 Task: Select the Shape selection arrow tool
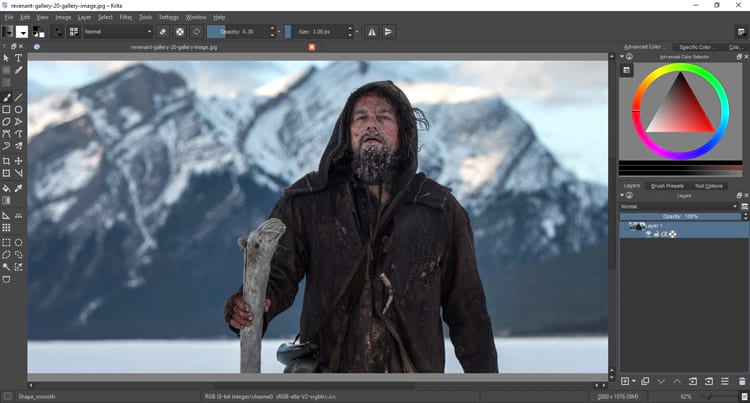pyautogui.click(x=6, y=58)
